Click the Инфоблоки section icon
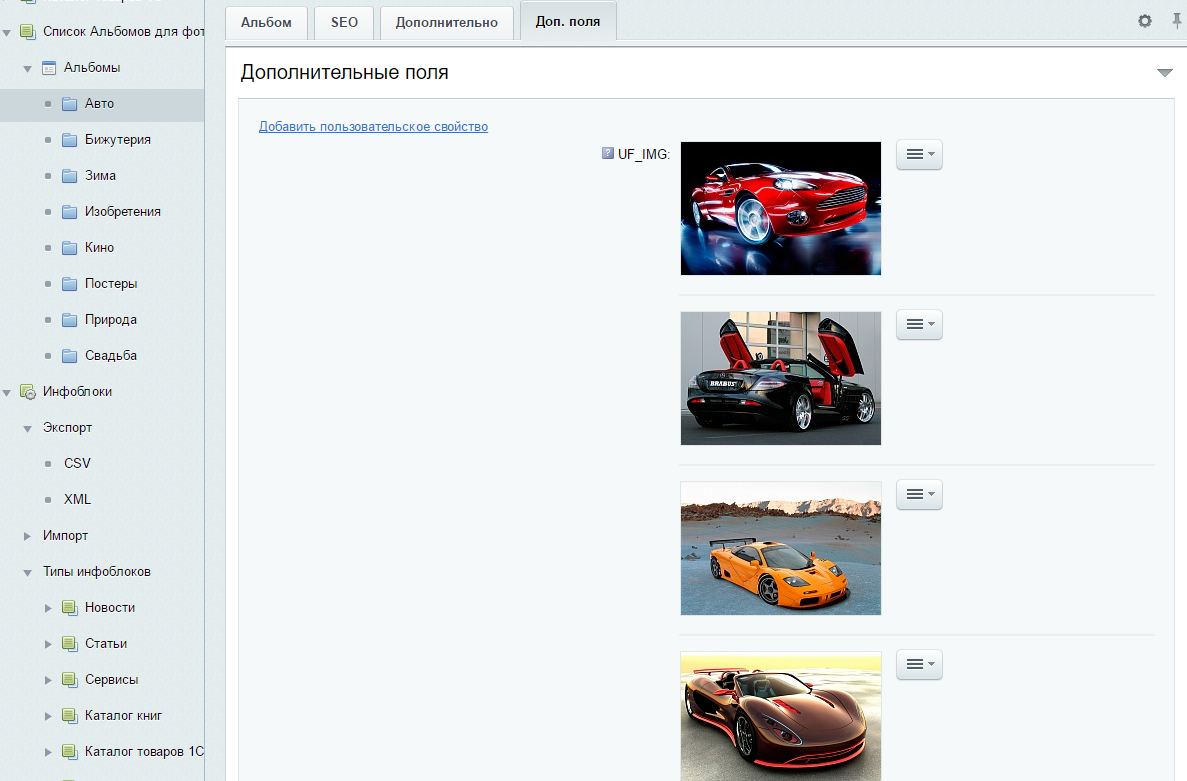 (28, 392)
